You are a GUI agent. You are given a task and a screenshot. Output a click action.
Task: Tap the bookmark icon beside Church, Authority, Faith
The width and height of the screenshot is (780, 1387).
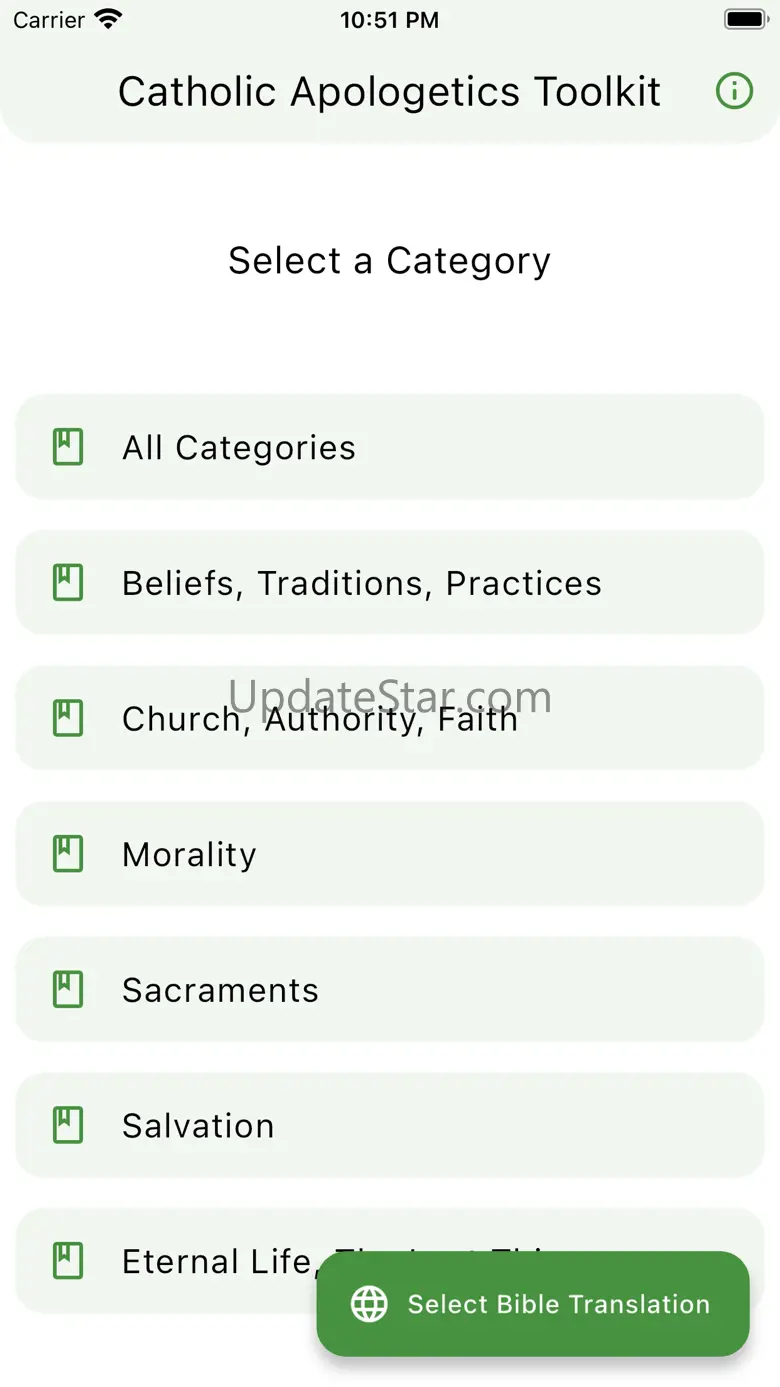68,718
